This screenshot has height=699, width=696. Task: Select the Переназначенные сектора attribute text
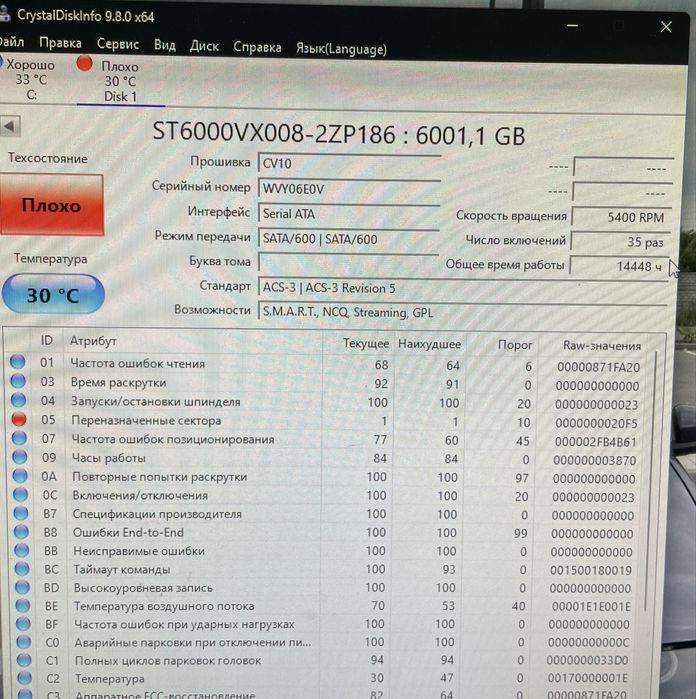click(x=146, y=420)
